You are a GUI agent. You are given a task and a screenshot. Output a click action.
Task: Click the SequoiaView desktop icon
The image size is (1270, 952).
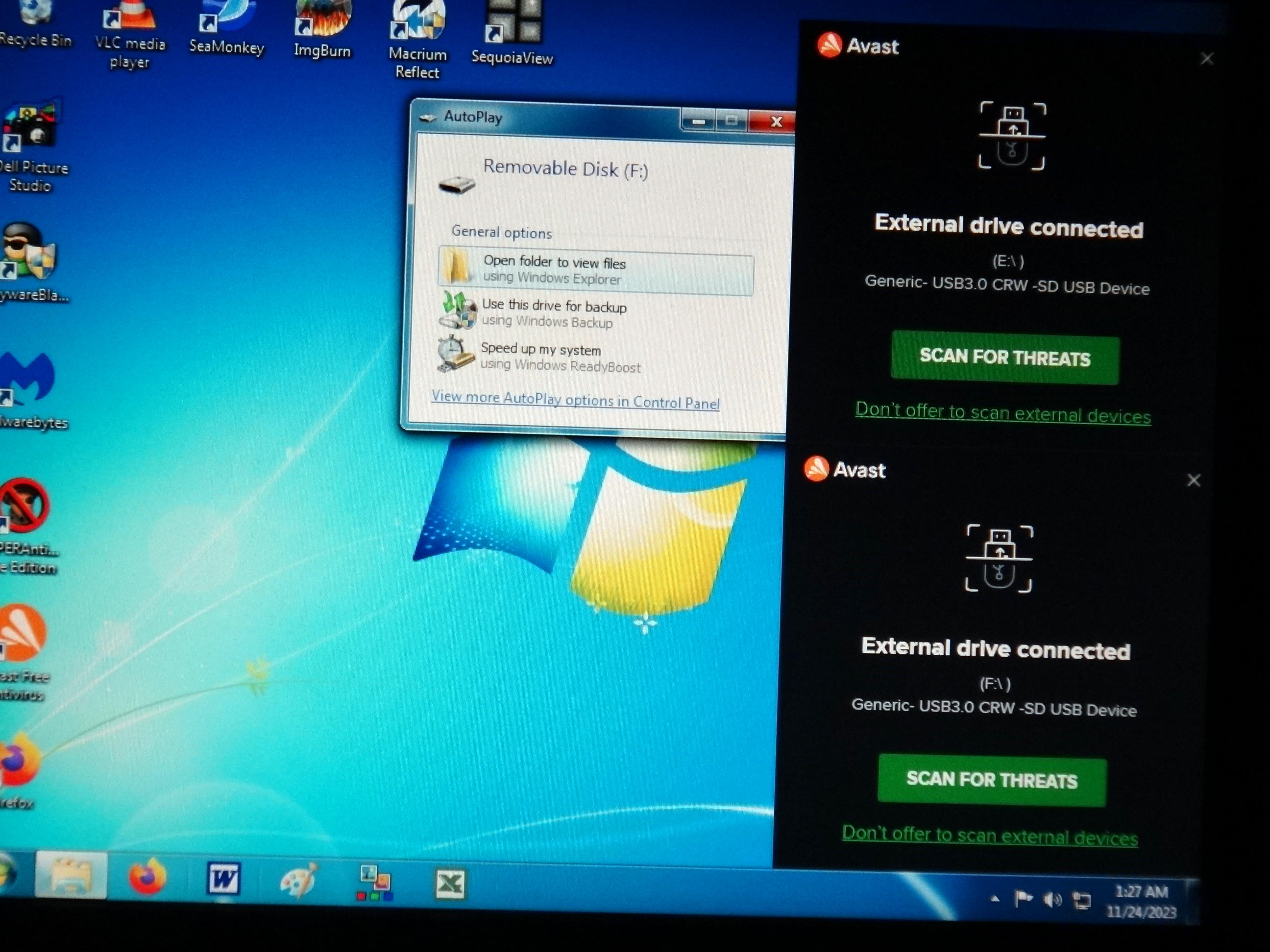coord(512,33)
